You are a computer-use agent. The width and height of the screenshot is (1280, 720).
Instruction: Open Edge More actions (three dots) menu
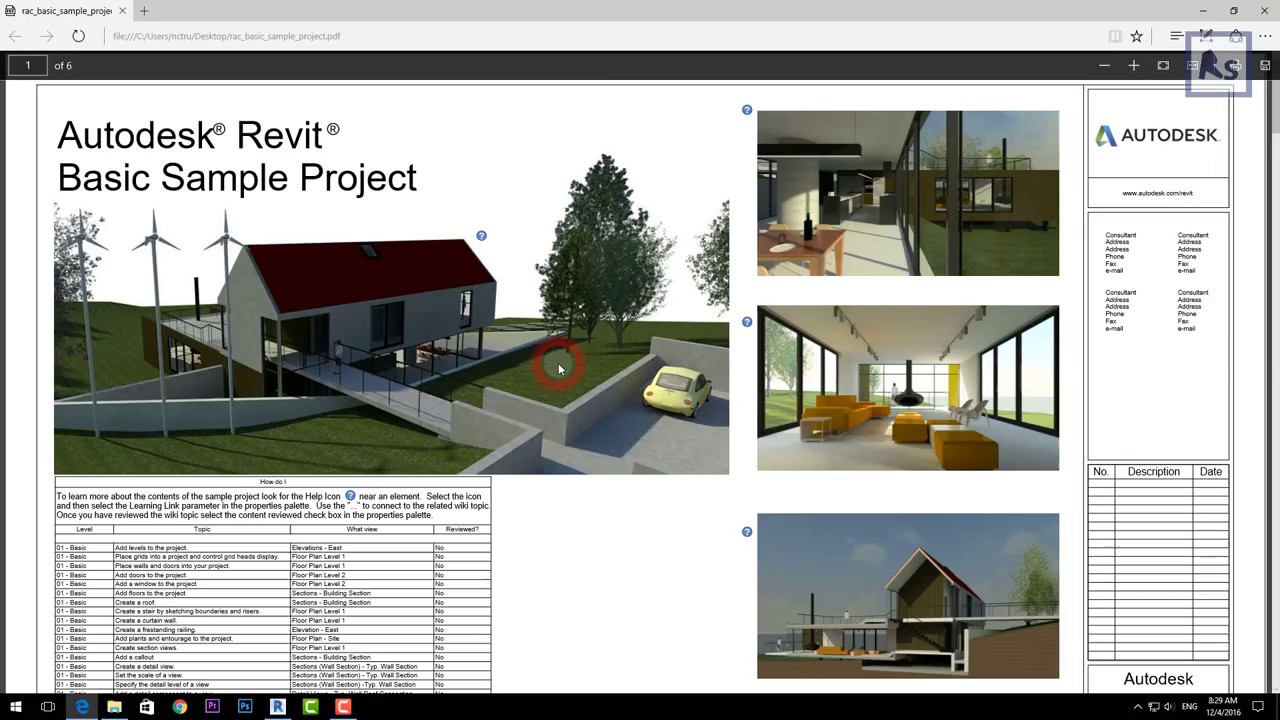tap(1265, 36)
